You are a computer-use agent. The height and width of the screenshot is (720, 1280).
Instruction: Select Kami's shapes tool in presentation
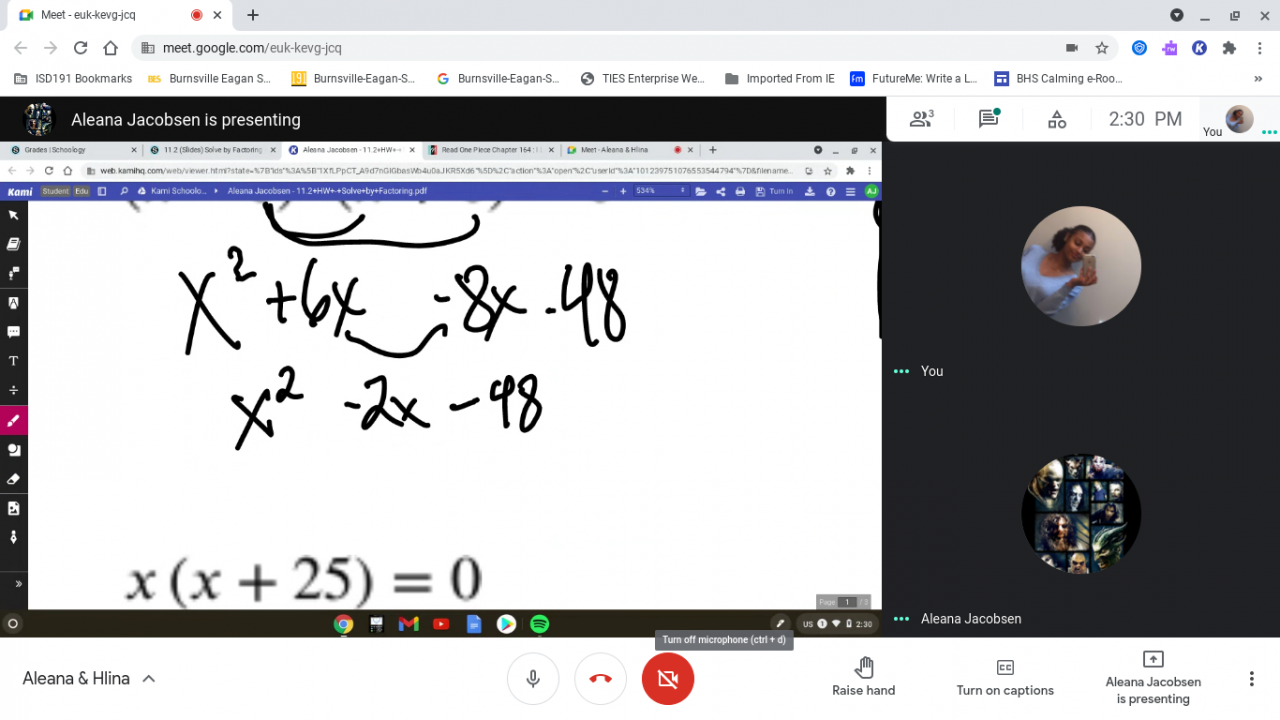pyautogui.click(x=14, y=450)
